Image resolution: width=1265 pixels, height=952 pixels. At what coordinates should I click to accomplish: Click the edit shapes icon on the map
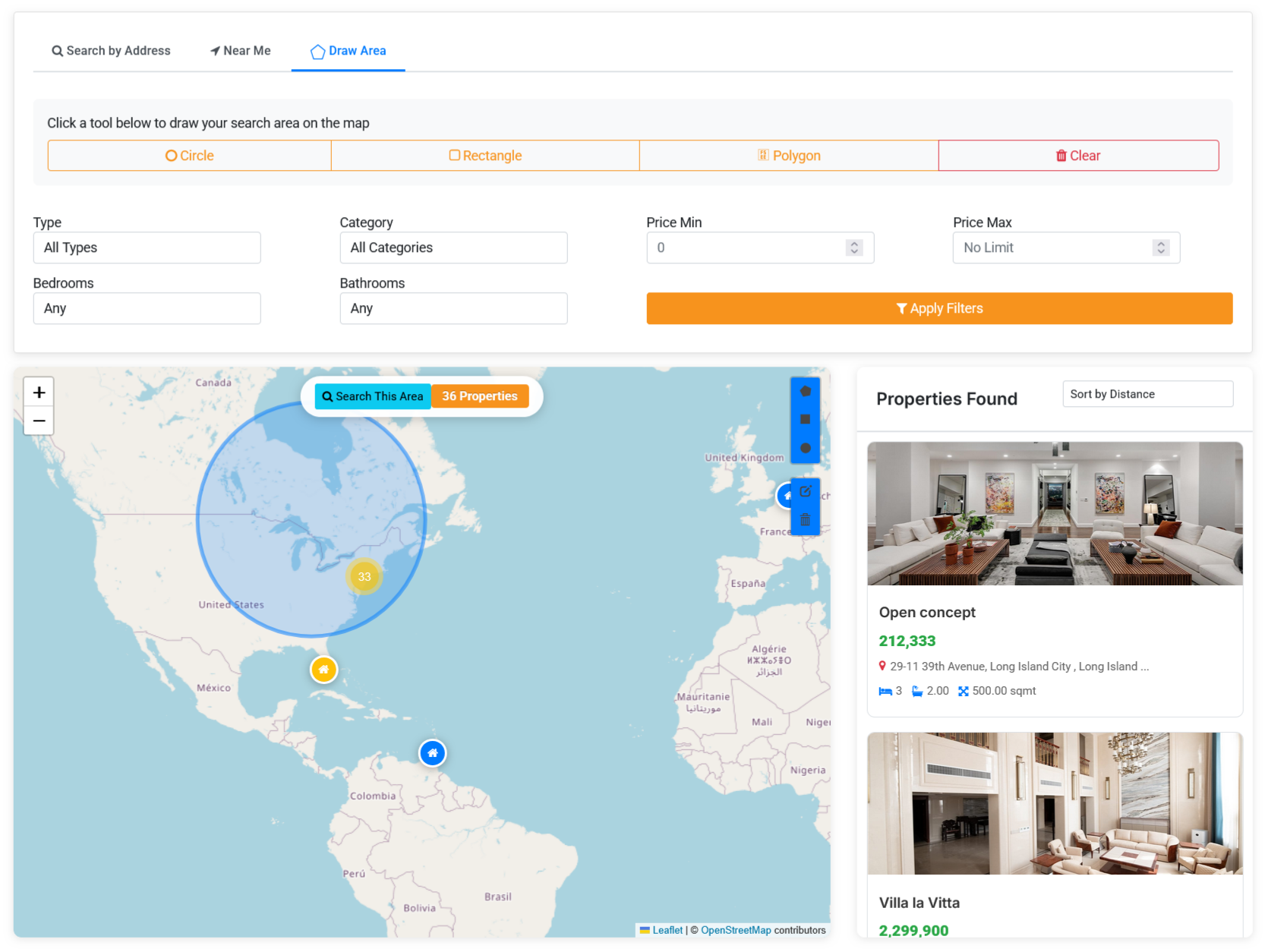pyautogui.click(x=806, y=490)
